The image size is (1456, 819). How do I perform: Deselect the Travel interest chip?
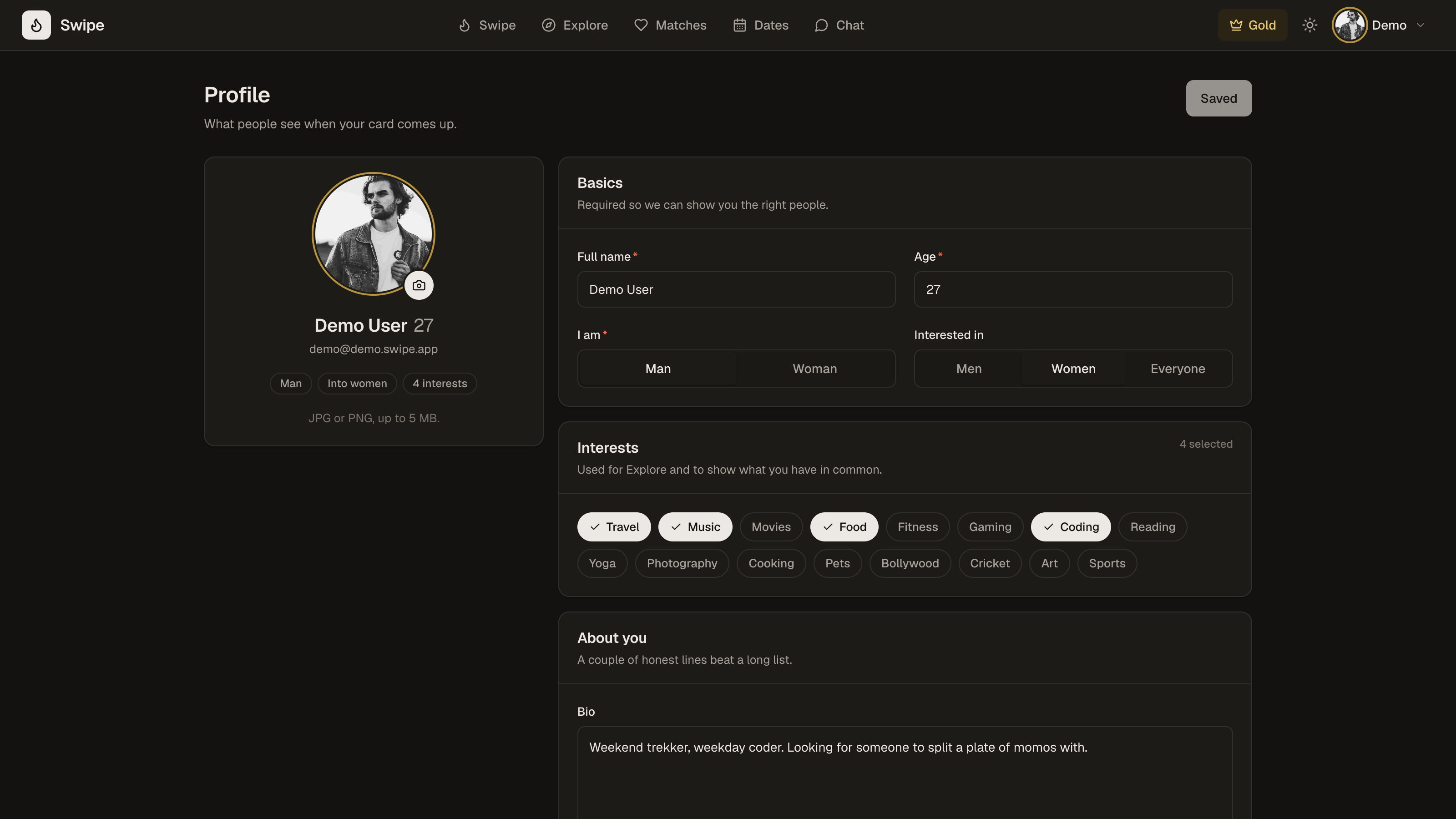(614, 527)
